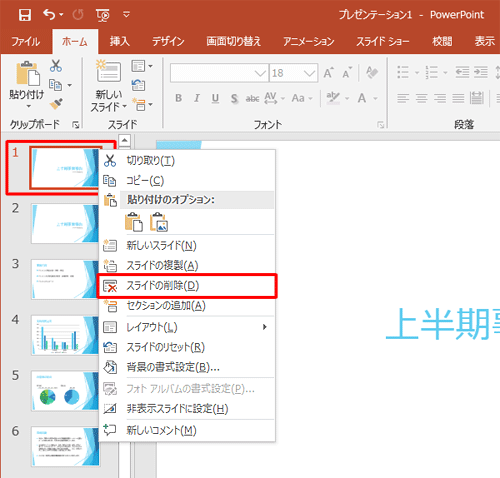Click ribbon Reset slide icon

pyautogui.click(x=138, y=85)
